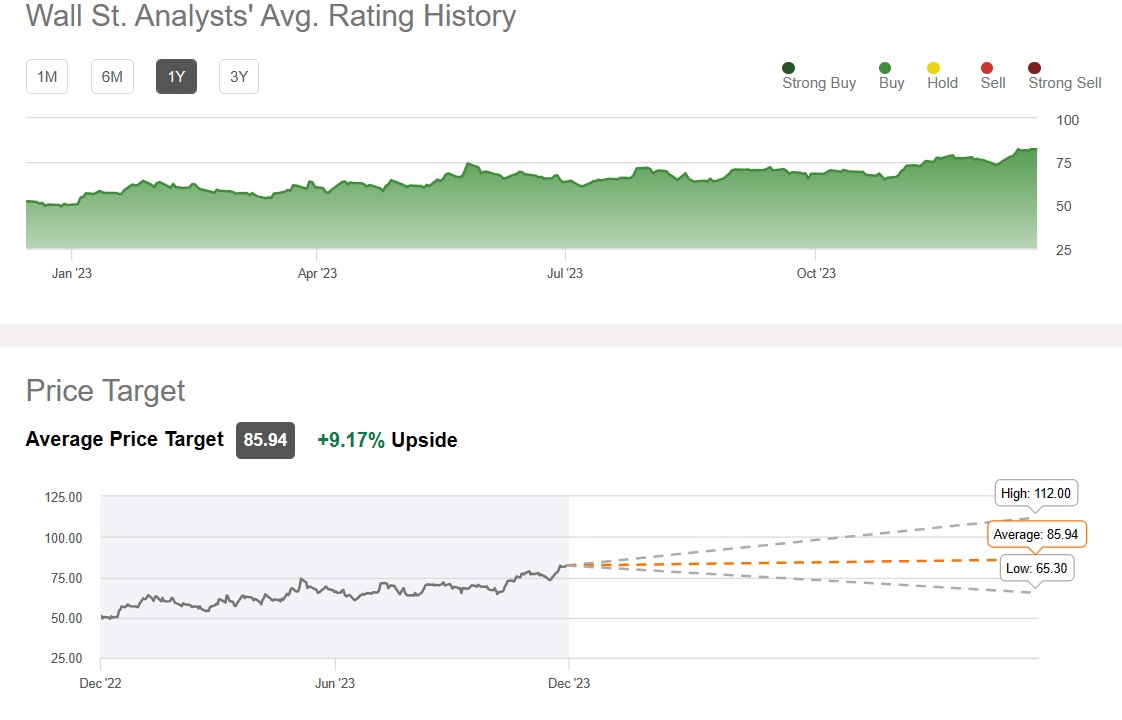
Task: Click the yellow Hold legend dot
Action: coord(934,68)
